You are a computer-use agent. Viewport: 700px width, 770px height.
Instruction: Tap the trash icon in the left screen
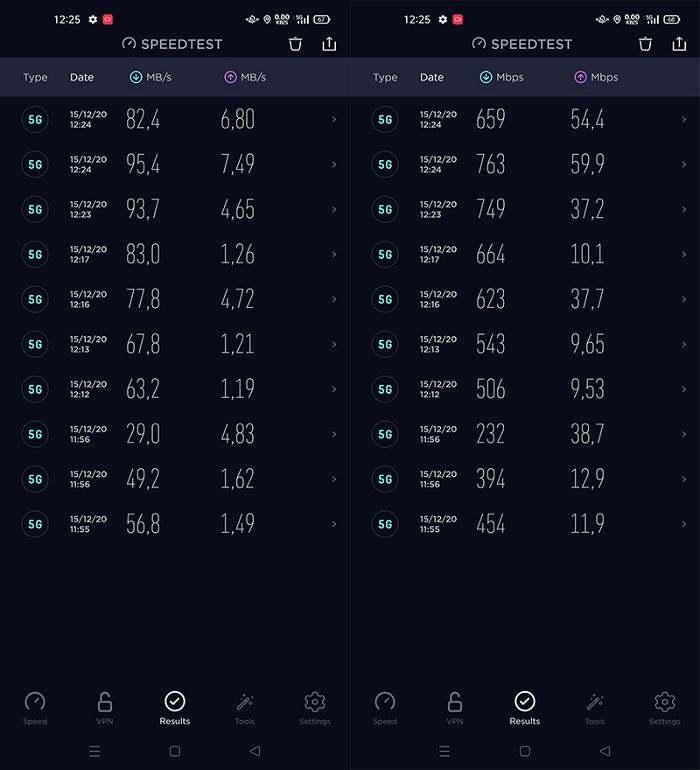point(295,44)
